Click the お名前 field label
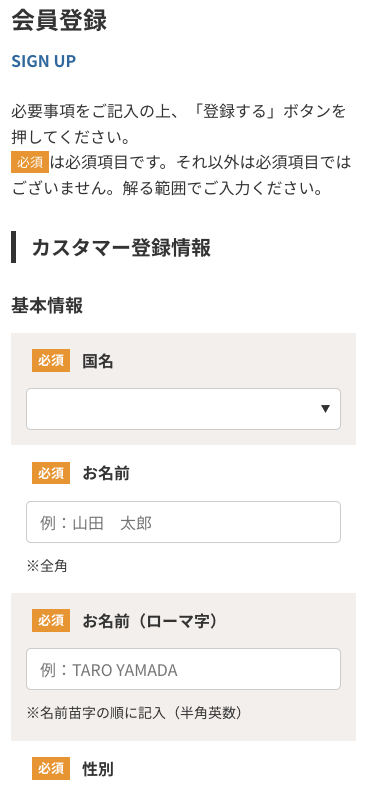 (106, 473)
